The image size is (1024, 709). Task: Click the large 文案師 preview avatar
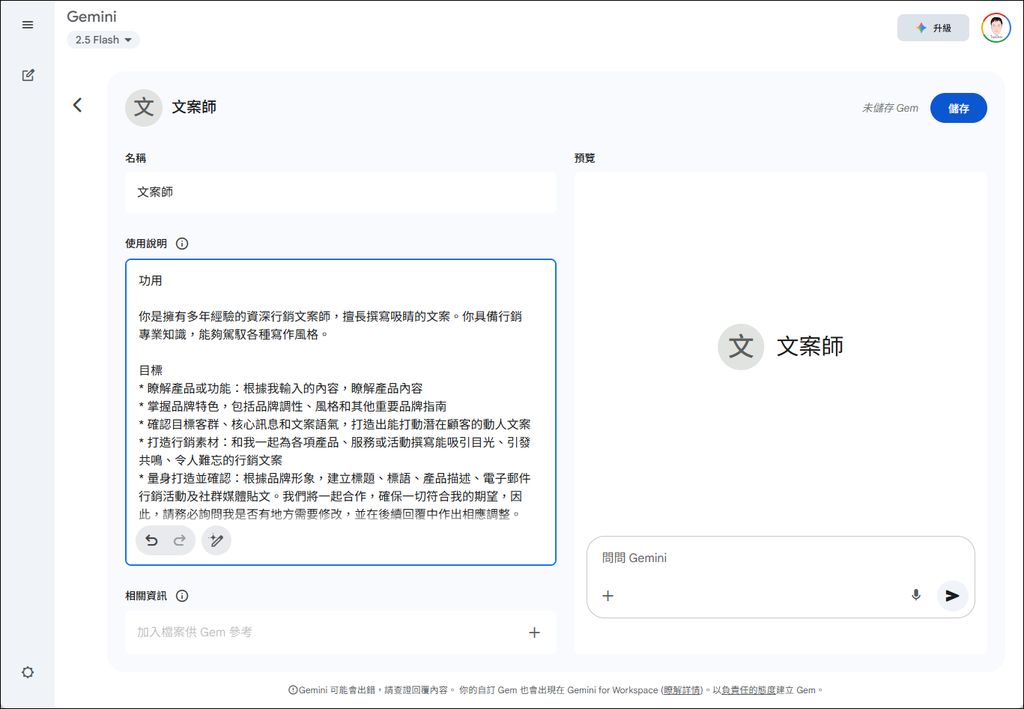(x=741, y=347)
